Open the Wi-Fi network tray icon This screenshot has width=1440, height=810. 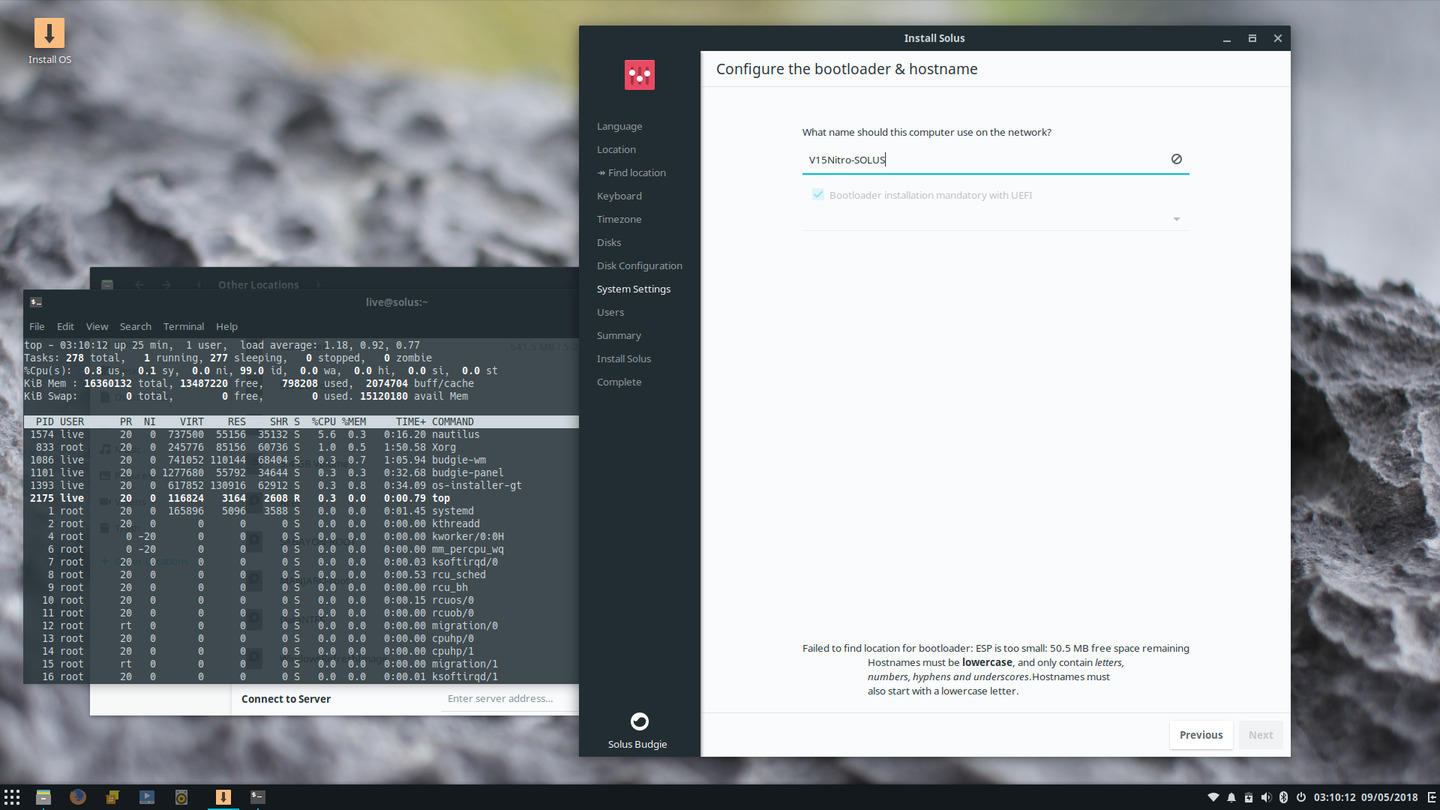coord(1214,797)
